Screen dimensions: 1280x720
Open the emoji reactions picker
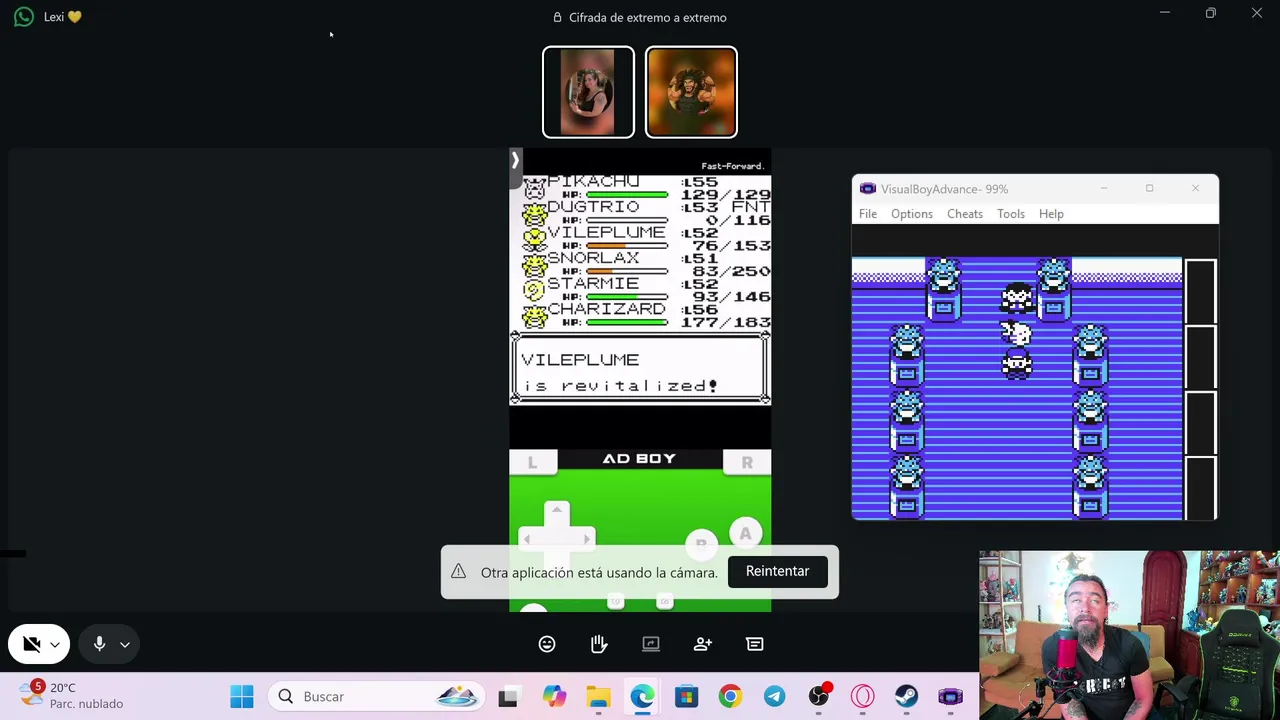coord(547,644)
